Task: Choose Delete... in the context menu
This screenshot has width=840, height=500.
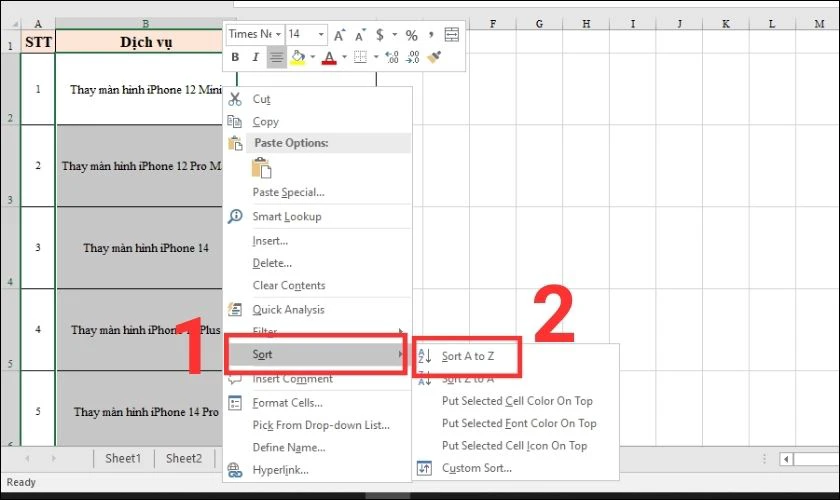Action: tap(318, 263)
